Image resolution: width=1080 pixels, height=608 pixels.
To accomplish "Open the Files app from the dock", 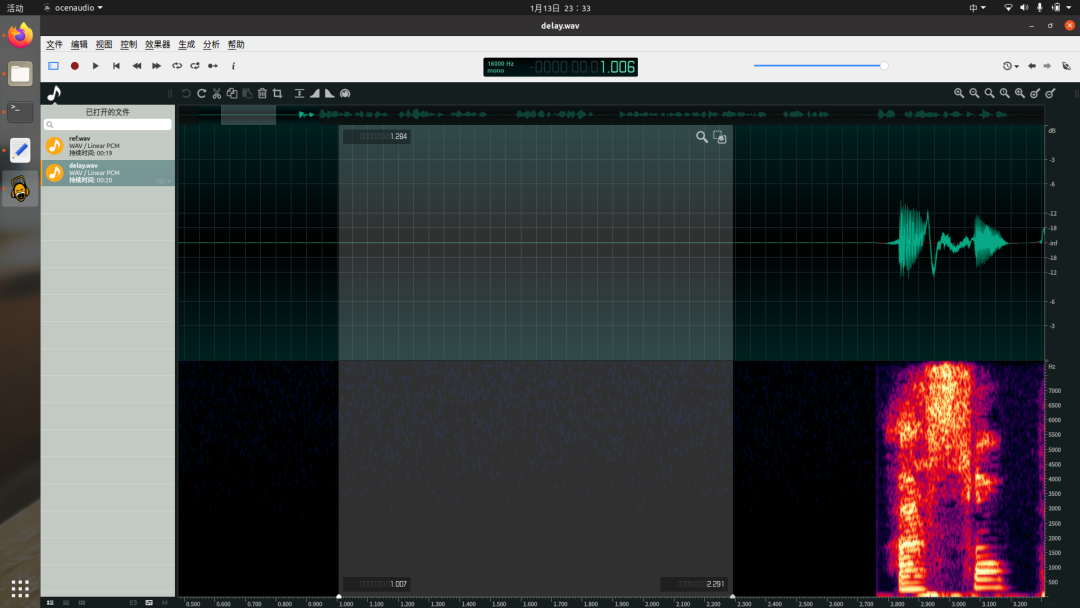I will tap(20, 74).
